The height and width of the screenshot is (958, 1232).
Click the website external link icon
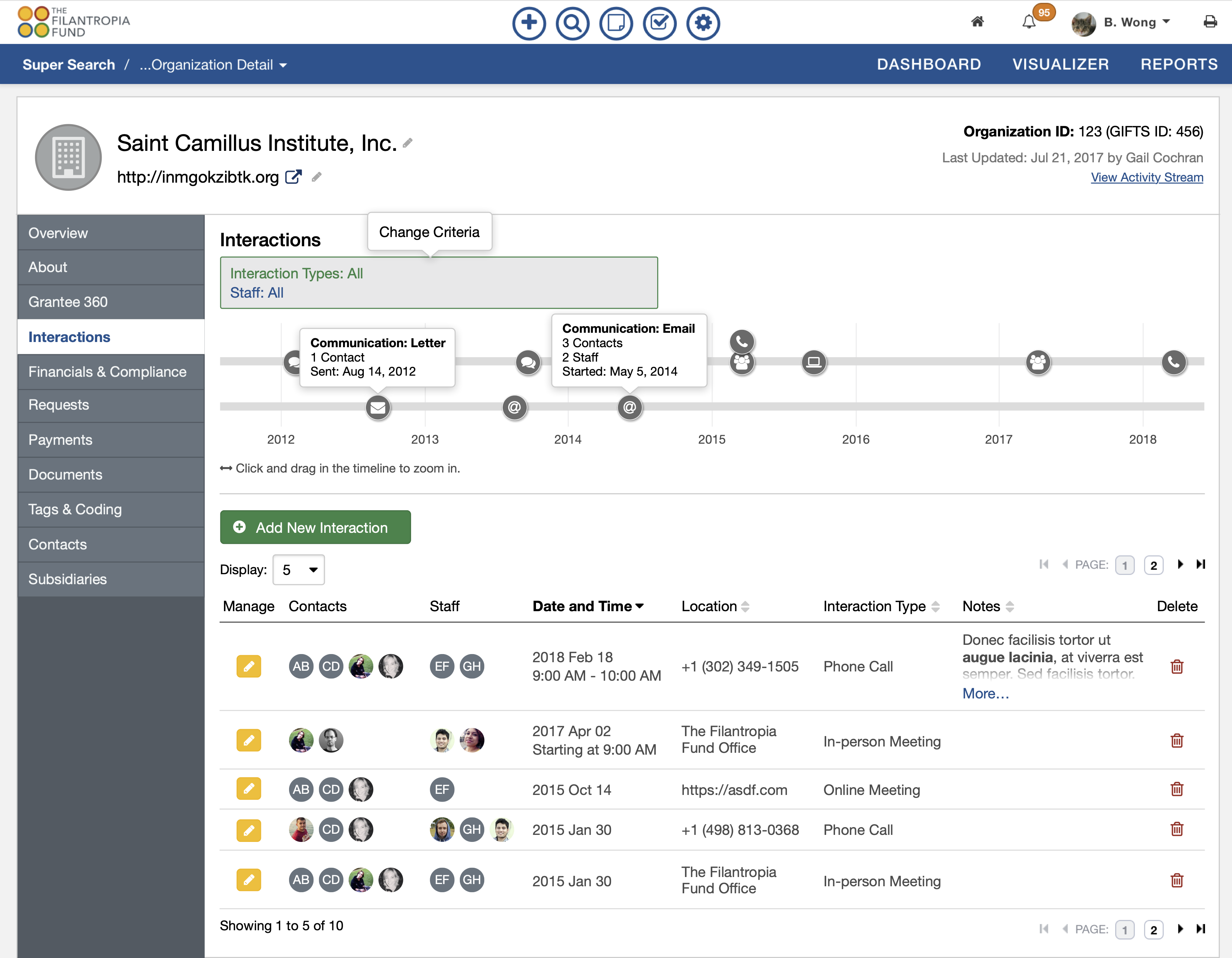[294, 177]
